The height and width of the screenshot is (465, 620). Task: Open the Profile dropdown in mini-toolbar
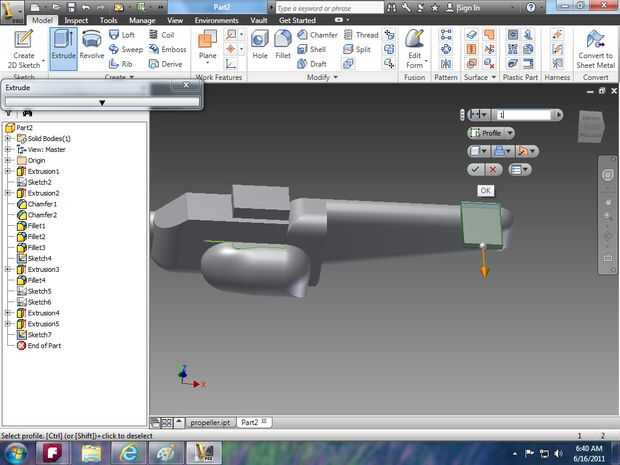510,133
